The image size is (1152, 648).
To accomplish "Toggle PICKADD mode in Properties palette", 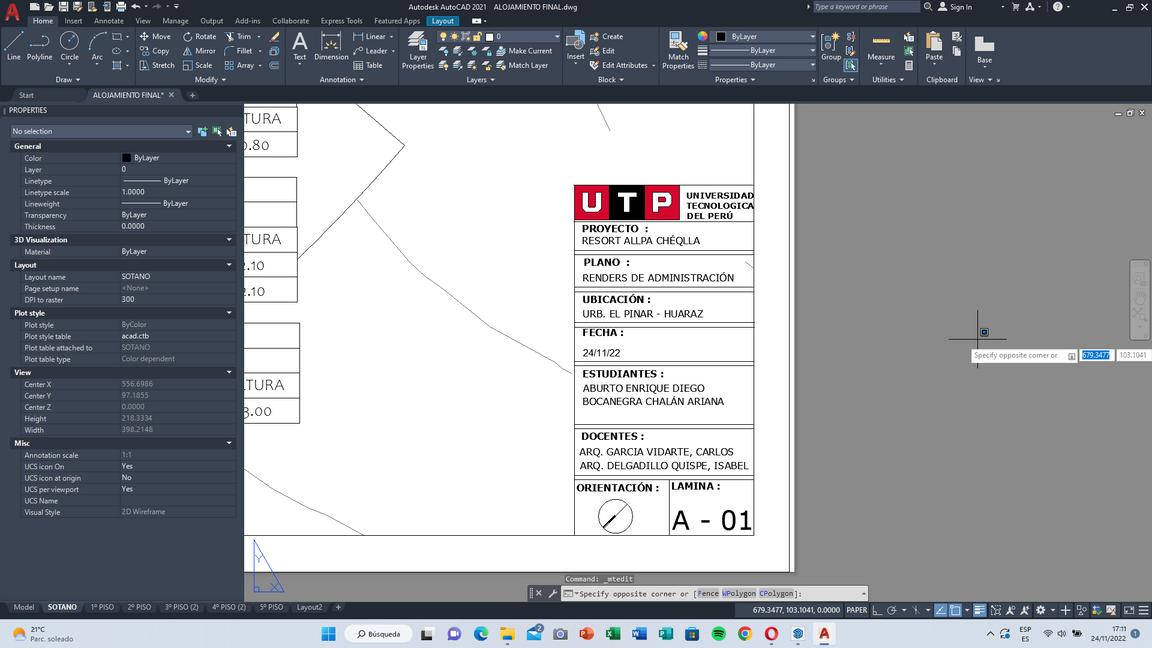I will pos(202,132).
